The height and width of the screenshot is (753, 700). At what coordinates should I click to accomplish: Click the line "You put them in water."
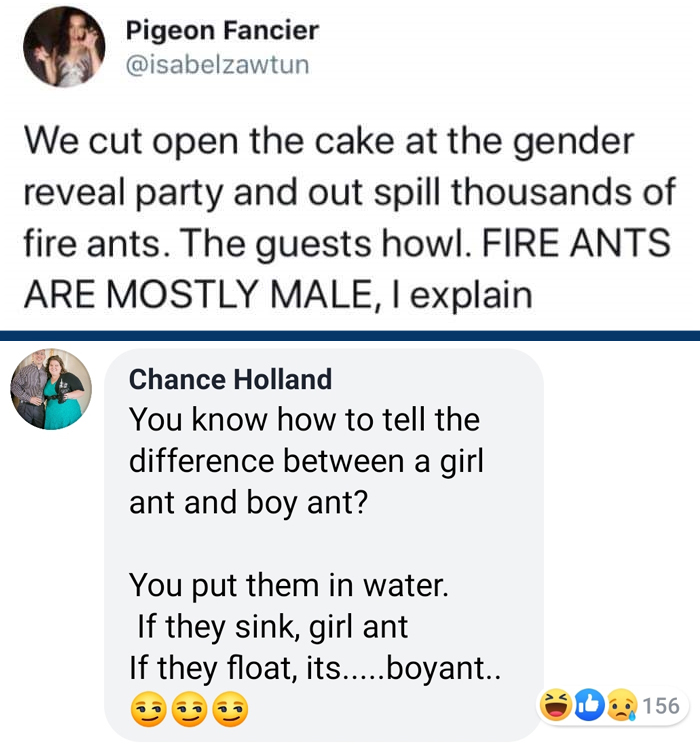coord(289,585)
